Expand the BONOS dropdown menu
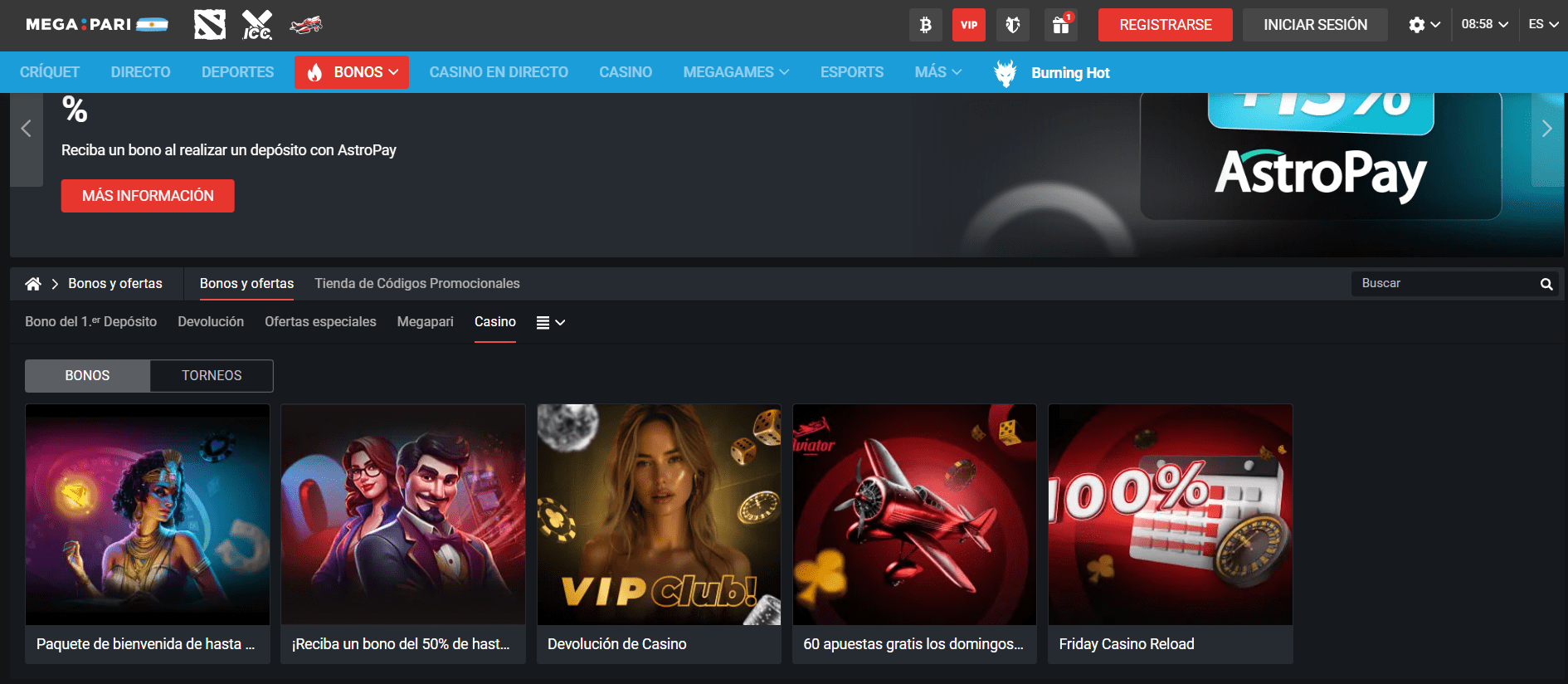1568x684 pixels. 352,72
